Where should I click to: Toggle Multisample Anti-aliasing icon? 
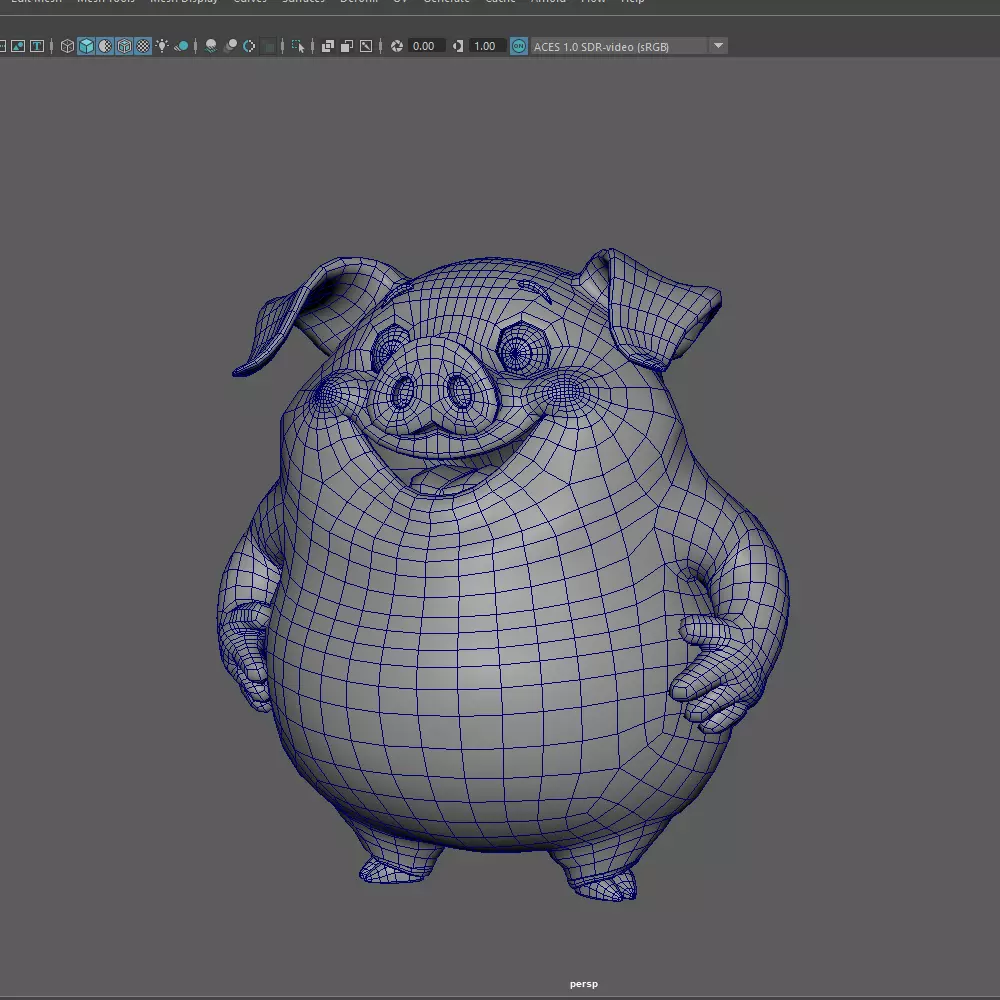(249, 46)
